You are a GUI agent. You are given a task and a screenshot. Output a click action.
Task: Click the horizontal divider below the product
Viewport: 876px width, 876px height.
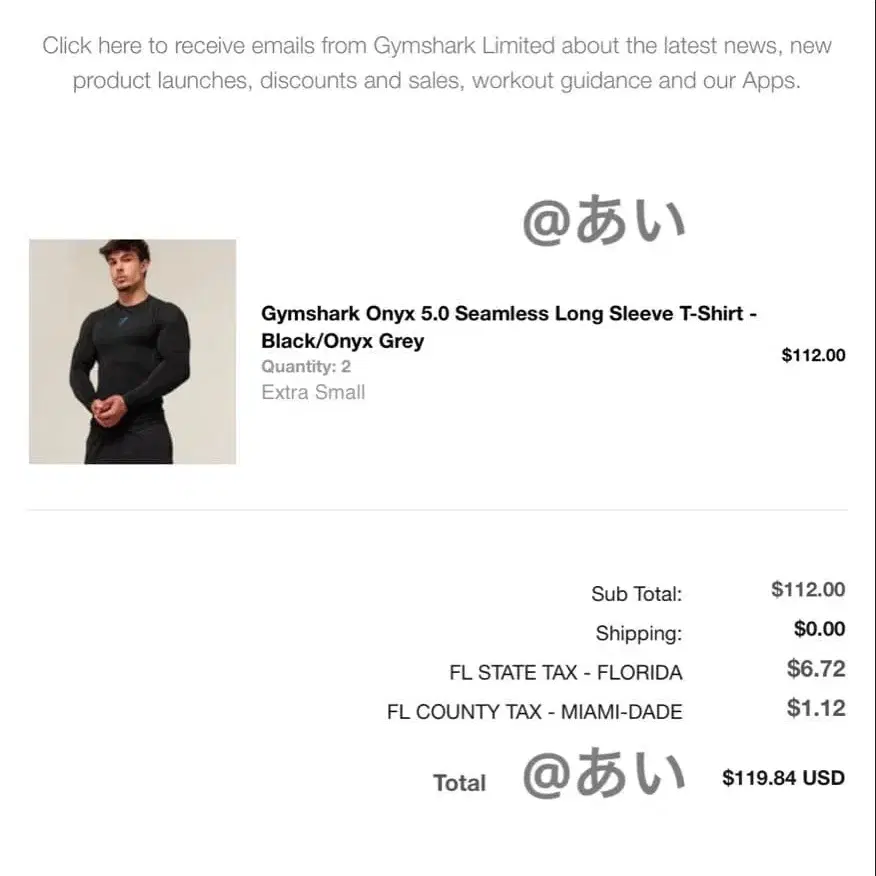coord(437,510)
